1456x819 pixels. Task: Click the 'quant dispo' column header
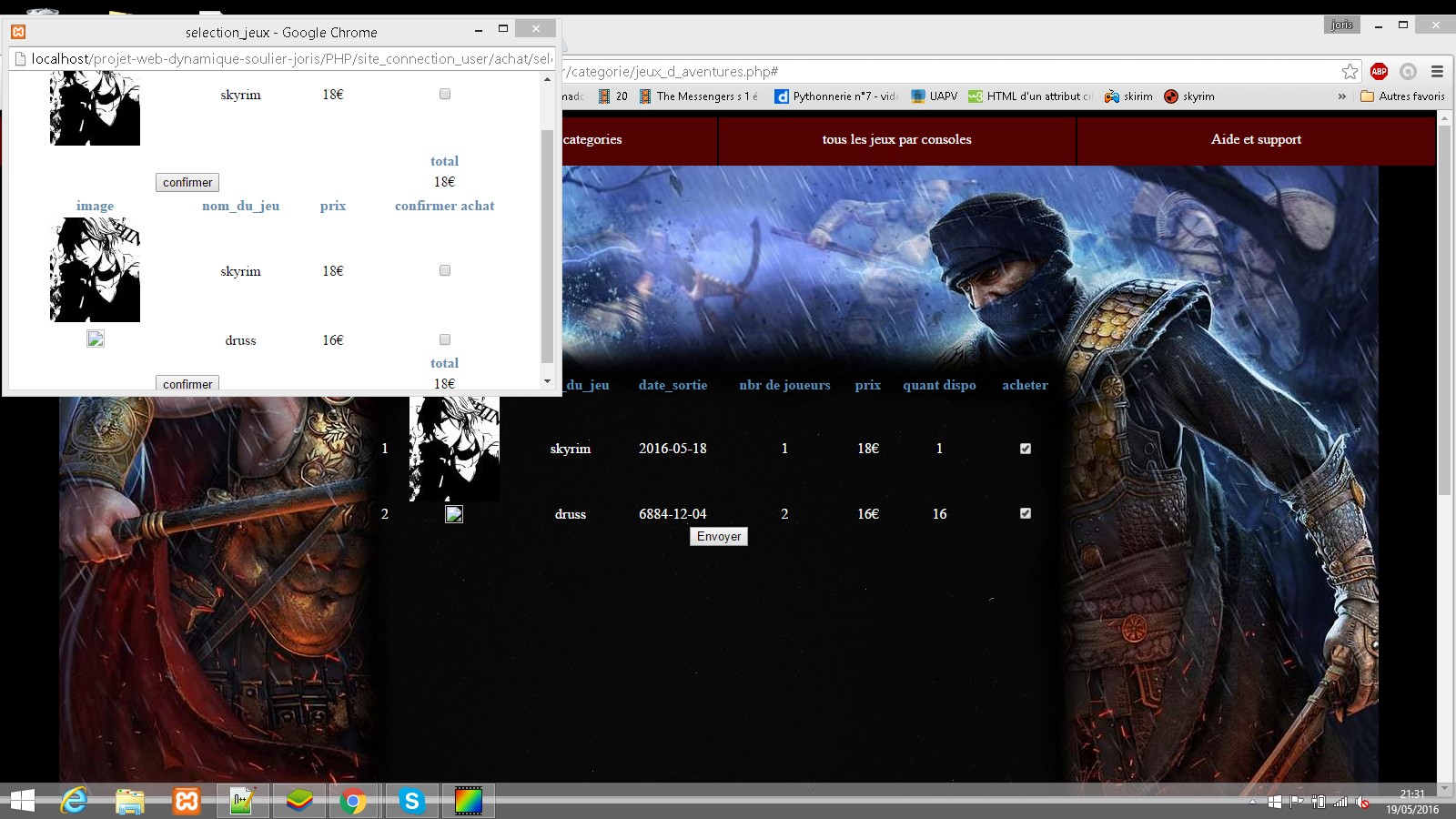[939, 385]
